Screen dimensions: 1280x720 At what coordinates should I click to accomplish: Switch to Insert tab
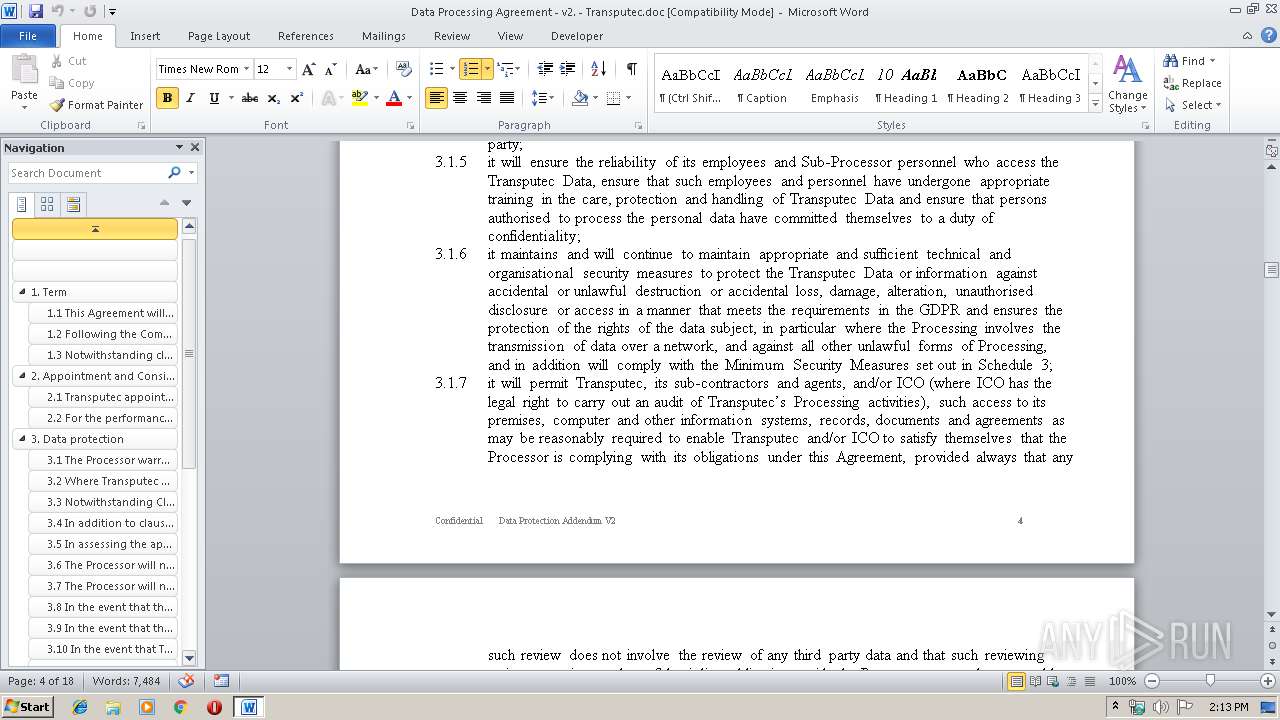pos(145,36)
